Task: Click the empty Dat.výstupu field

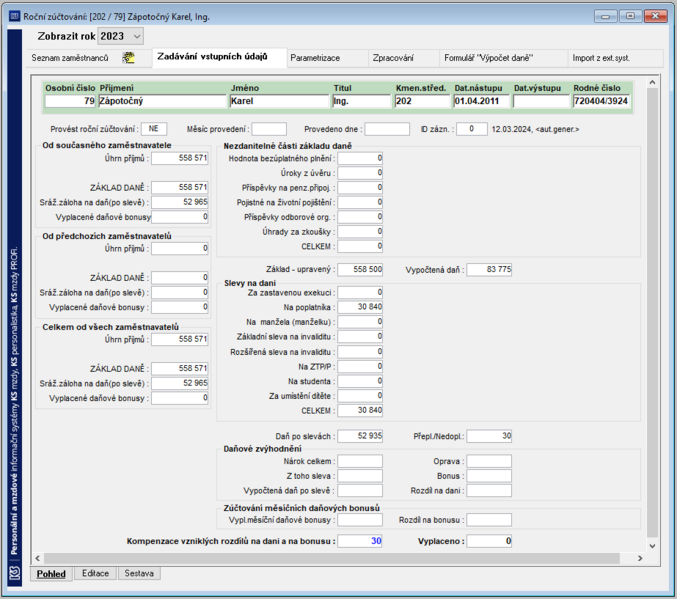Action: (541, 101)
